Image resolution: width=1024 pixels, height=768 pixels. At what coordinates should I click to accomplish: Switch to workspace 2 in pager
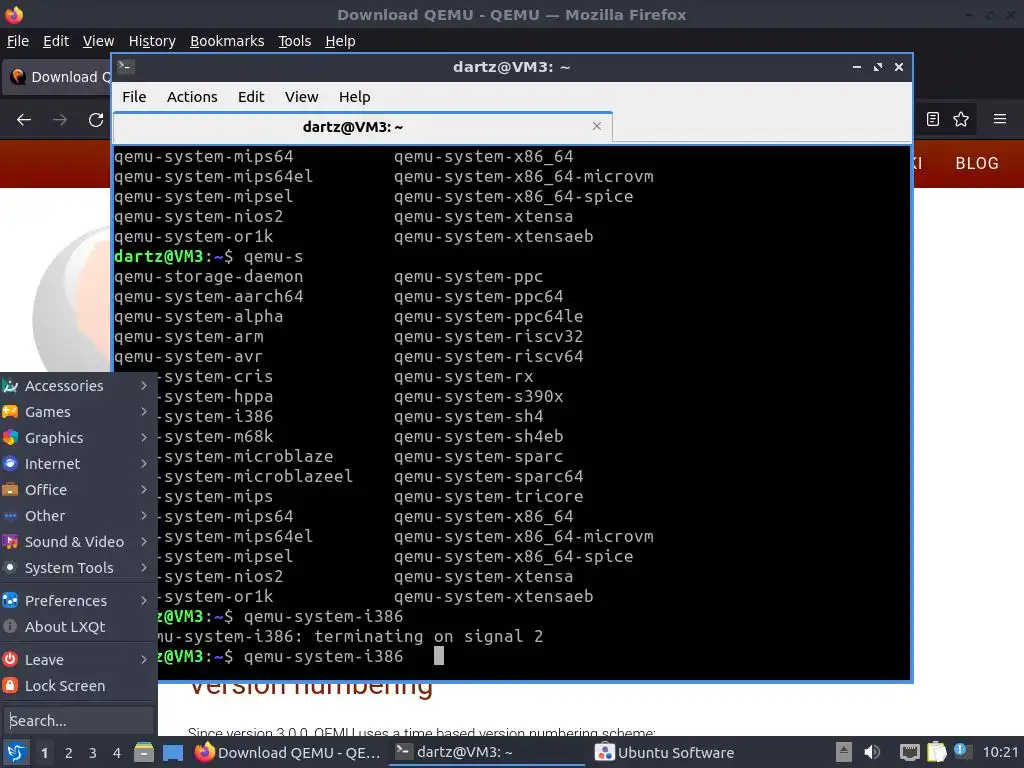pyautogui.click(x=69, y=753)
